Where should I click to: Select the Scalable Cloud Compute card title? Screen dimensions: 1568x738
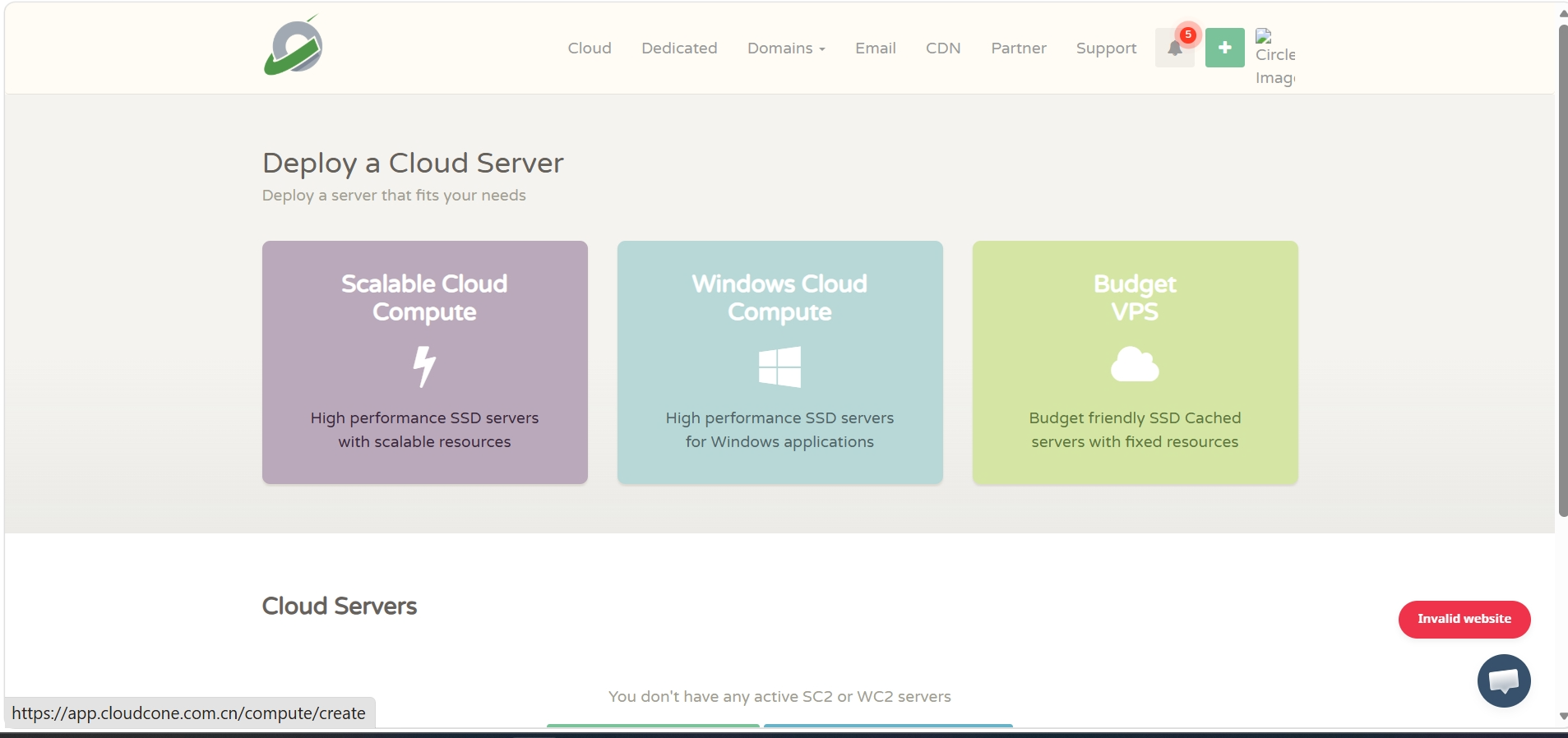coord(424,298)
